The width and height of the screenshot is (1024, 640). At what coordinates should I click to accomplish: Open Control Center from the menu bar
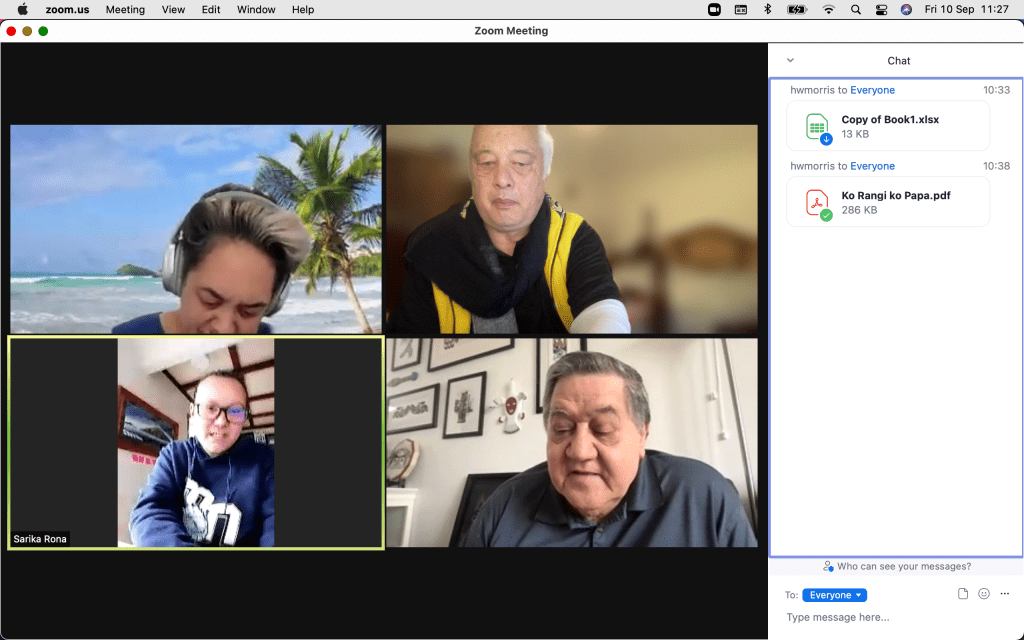point(881,9)
